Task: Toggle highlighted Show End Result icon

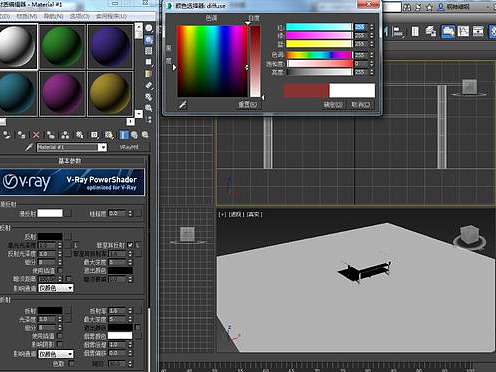Action: 123,135
